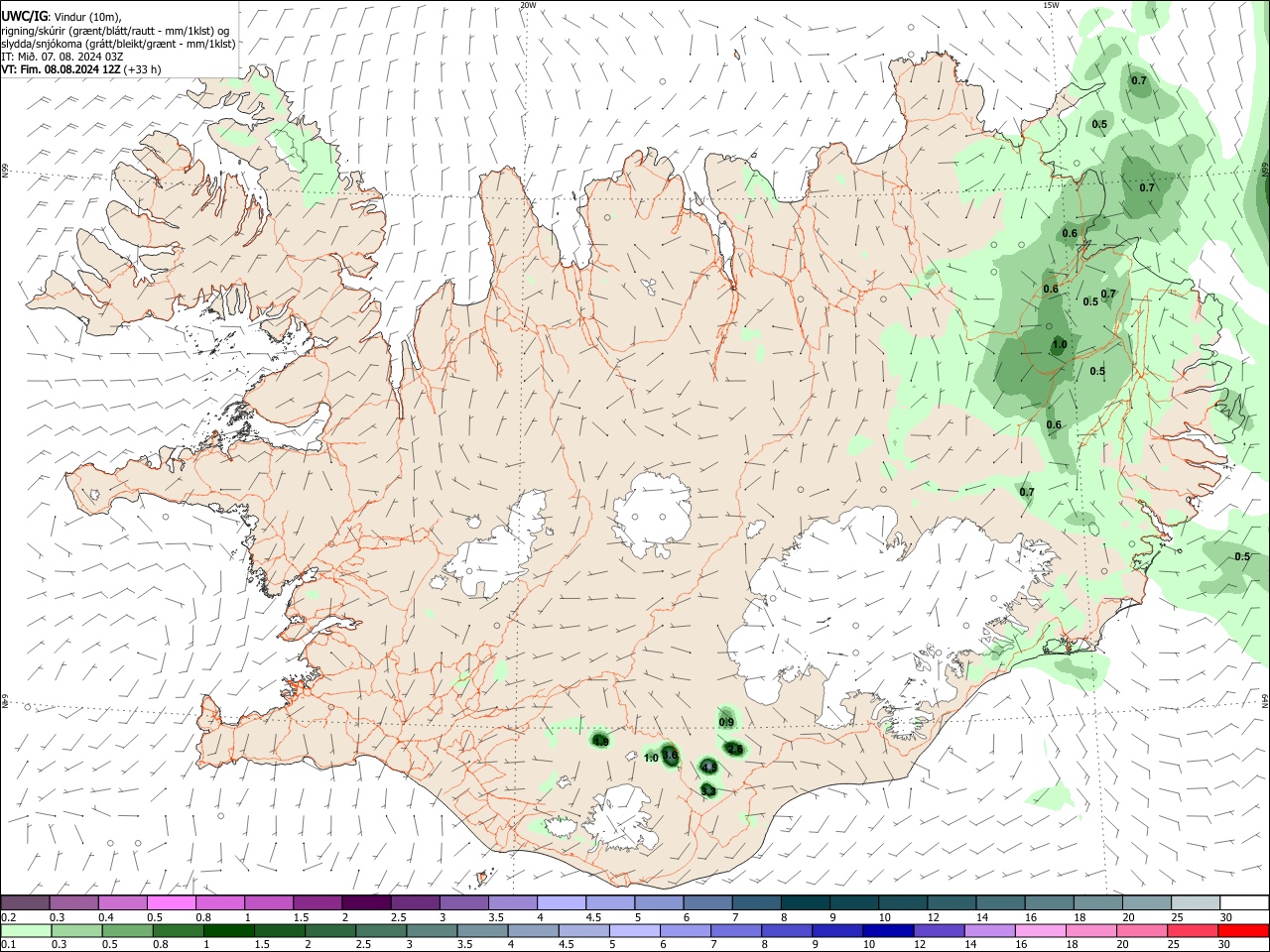Select the bright pink snow-scale swatch labeled 0.5
The width and height of the screenshot is (1270, 952).
point(171,902)
